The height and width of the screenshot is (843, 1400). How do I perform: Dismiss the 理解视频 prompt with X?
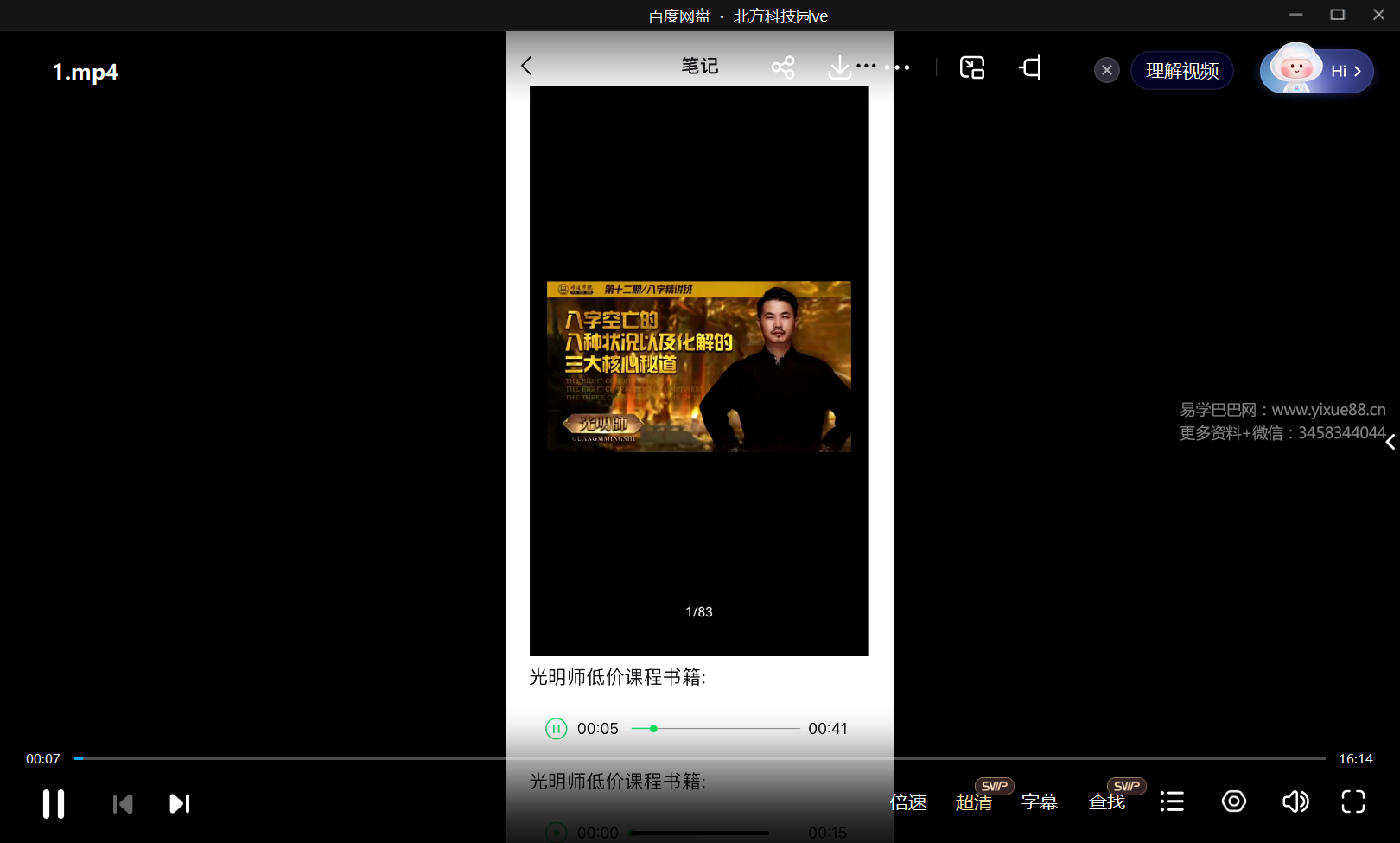pyautogui.click(x=1106, y=71)
